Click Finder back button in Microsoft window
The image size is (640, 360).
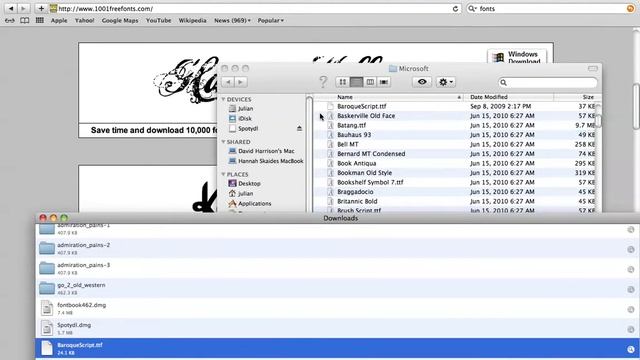(228, 82)
